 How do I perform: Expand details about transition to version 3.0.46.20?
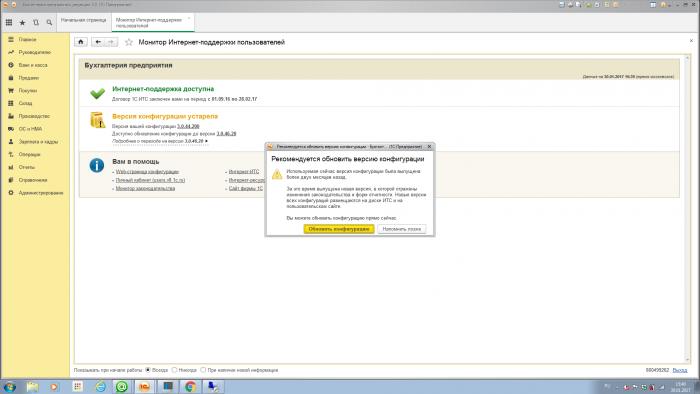coord(160,141)
